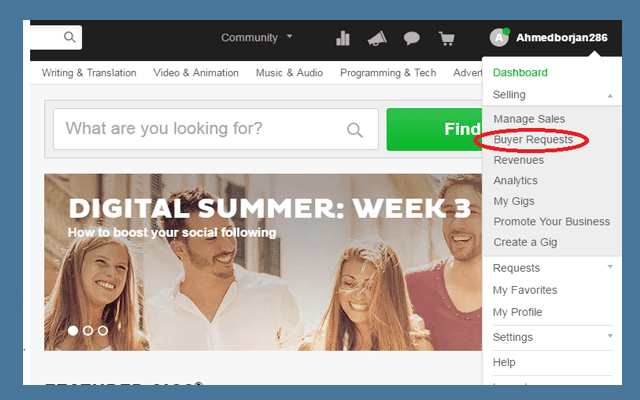Click the Digital Summer Week 3 banner
The image size is (640, 400).
263,262
